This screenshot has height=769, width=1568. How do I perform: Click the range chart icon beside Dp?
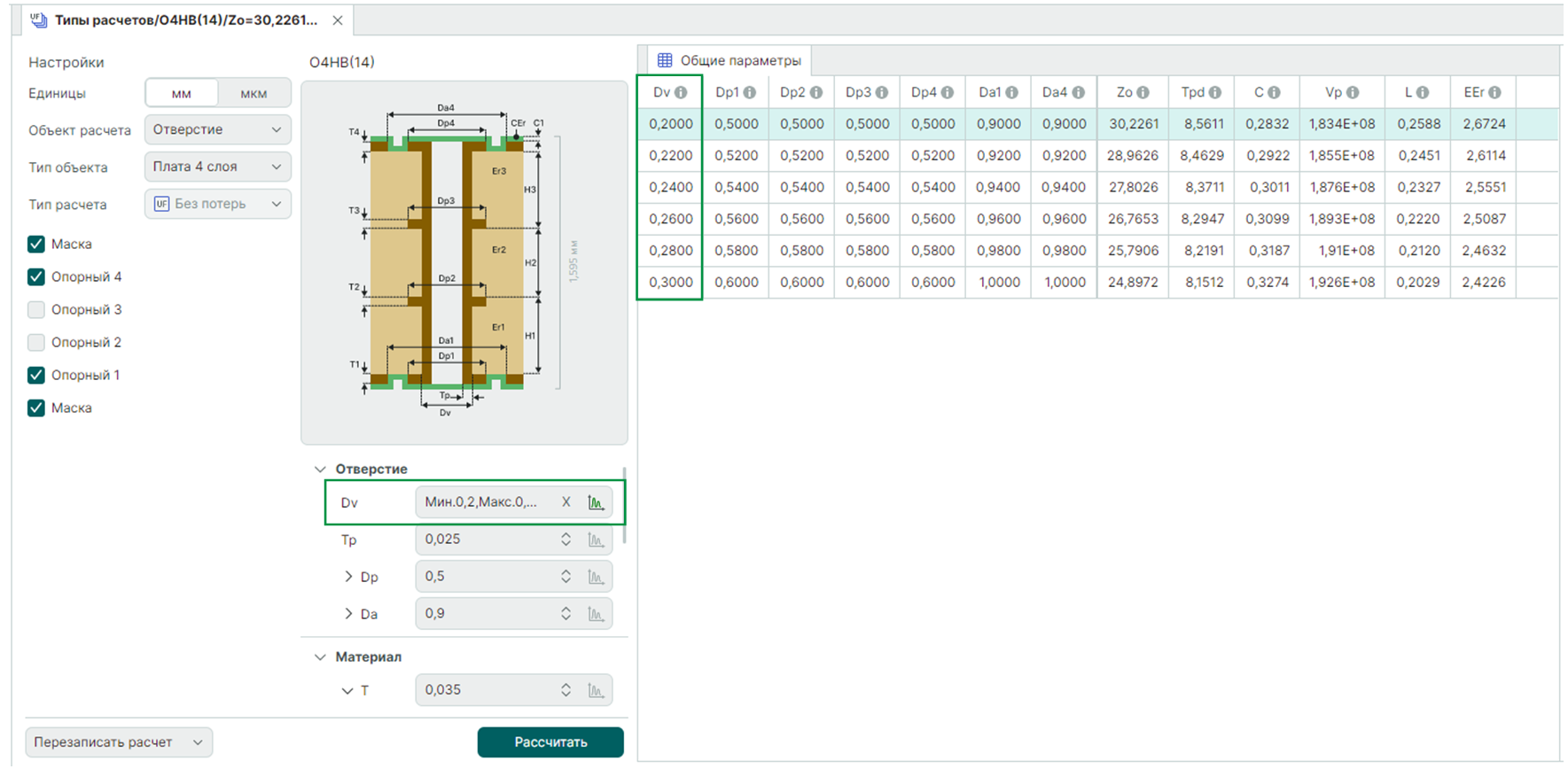pos(597,577)
